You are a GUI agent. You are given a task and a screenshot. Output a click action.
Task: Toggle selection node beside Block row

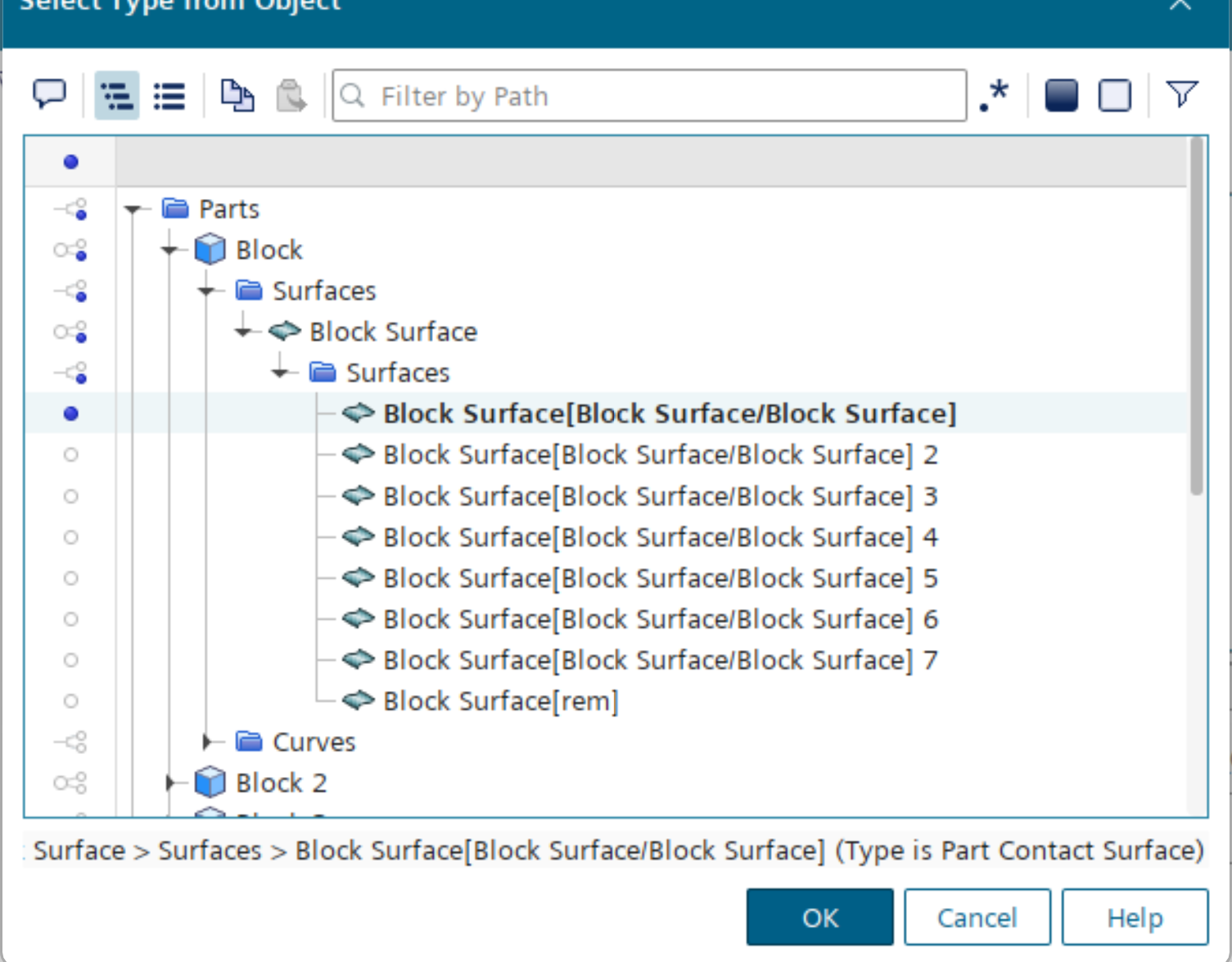(x=70, y=250)
